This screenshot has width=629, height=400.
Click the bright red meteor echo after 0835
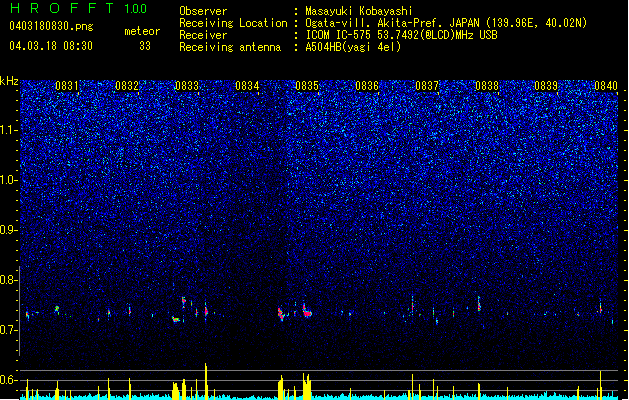click(307, 312)
